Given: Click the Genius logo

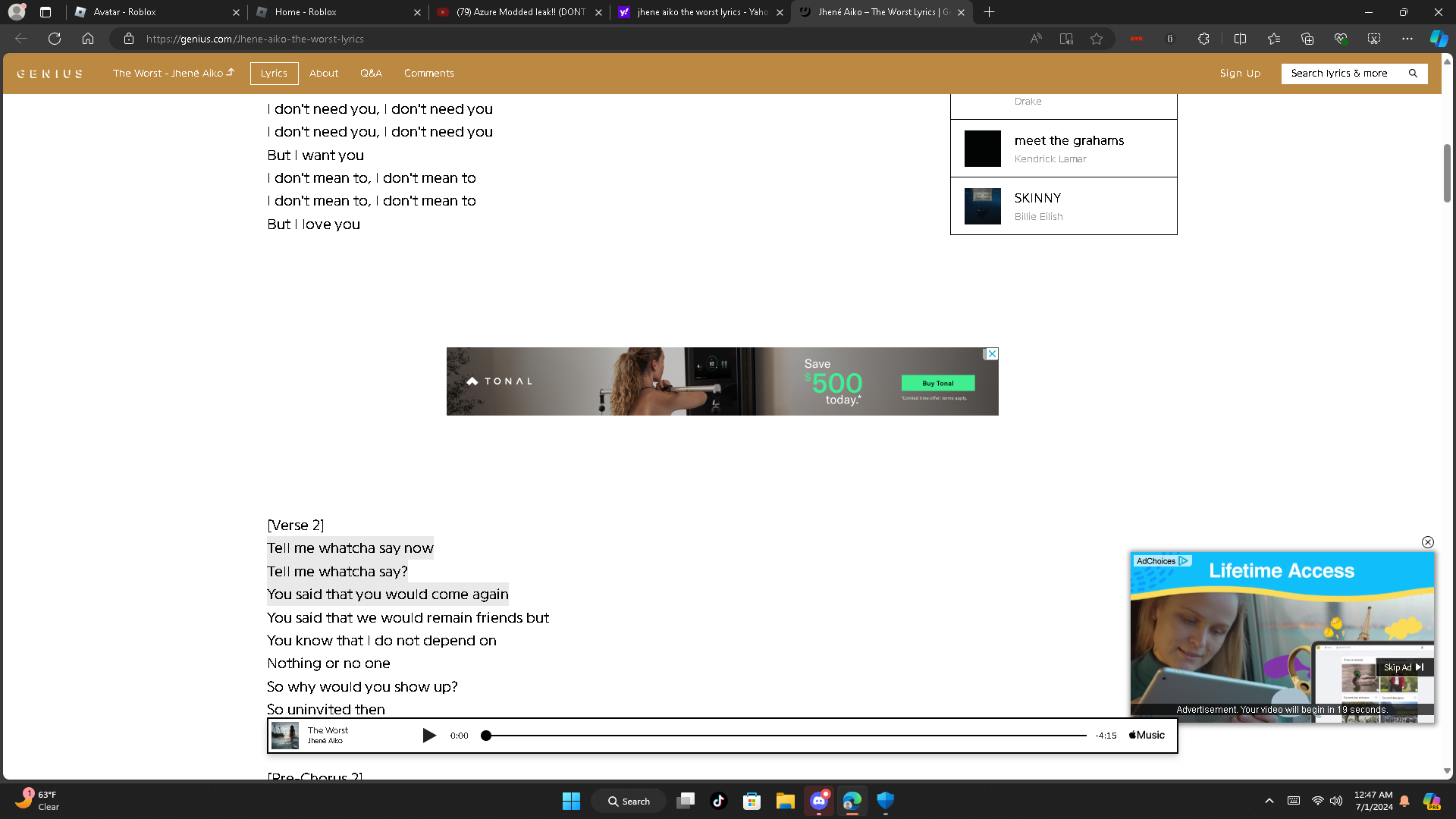Looking at the screenshot, I should click(x=50, y=74).
